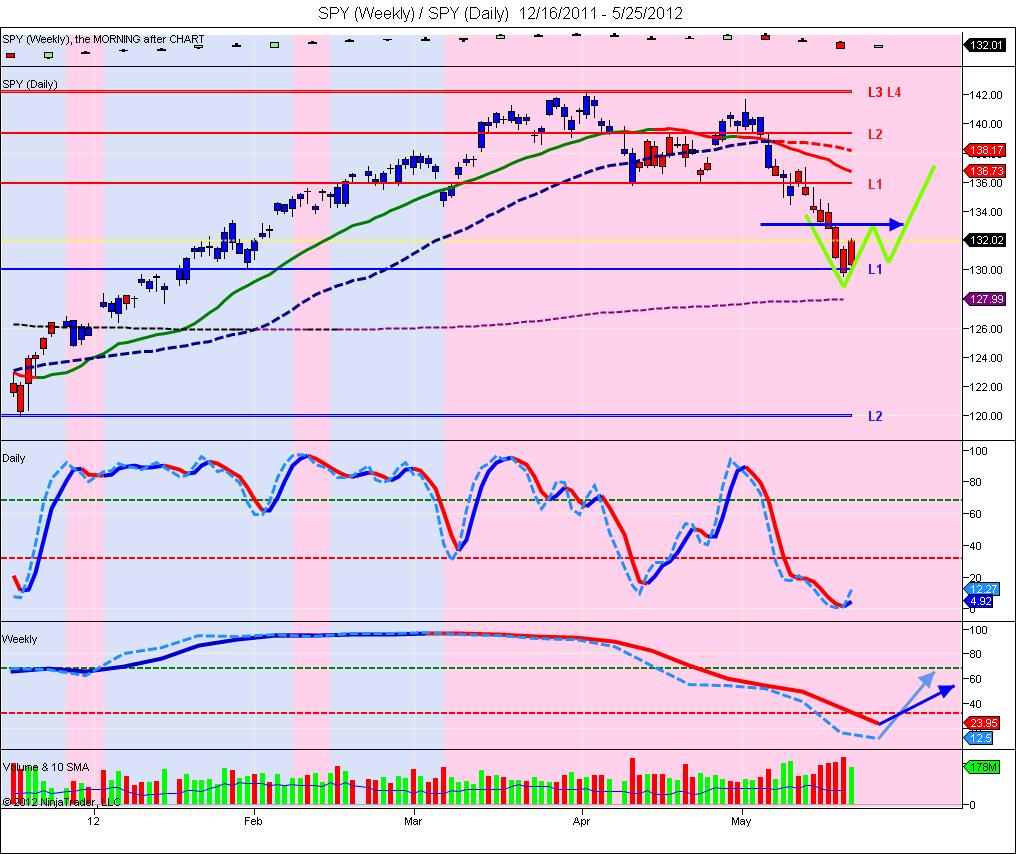Click the Mar date axis label
The image size is (1016, 854).
pyautogui.click(x=413, y=821)
